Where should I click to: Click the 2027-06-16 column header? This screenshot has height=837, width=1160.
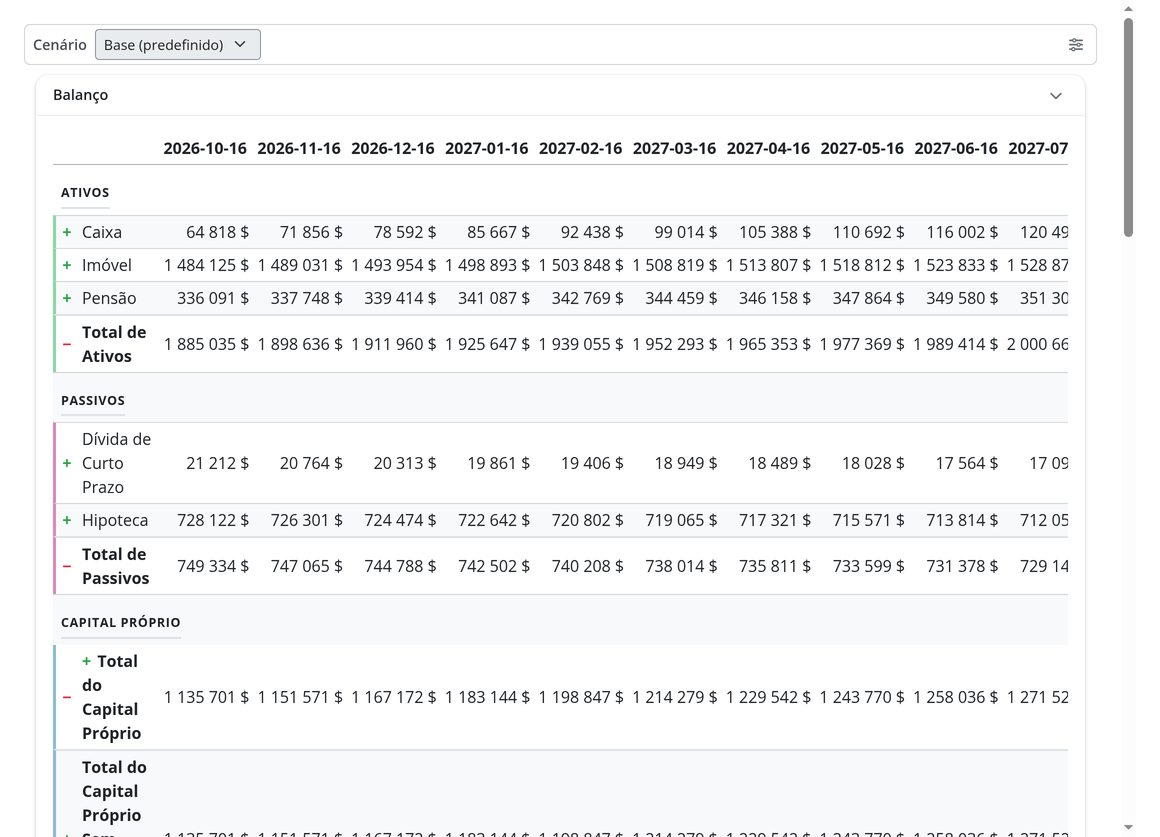point(957,148)
